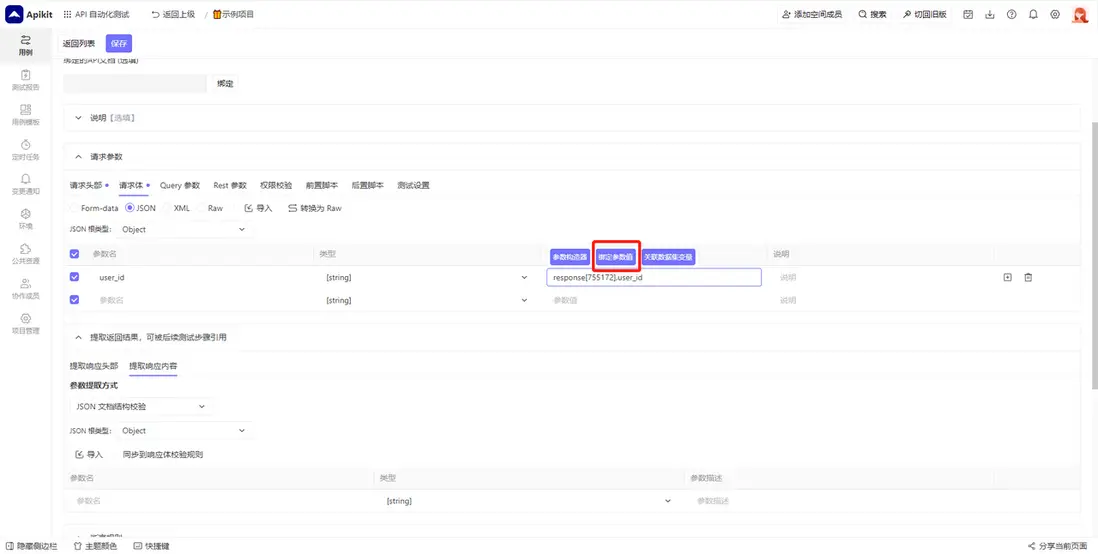The height and width of the screenshot is (554, 1098).
Task: Switch to the Rest 参数 tab
Action: coord(230,186)
